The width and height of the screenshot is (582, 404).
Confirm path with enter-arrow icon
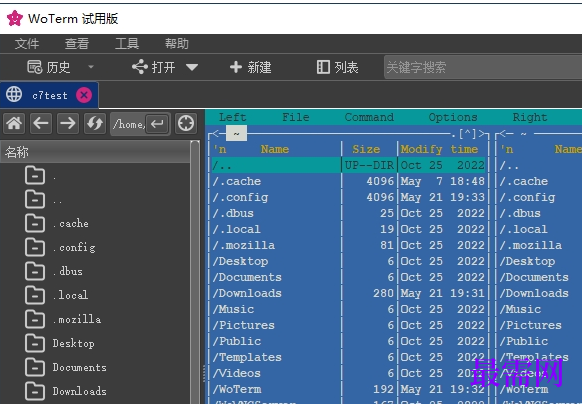coord(157,124)
